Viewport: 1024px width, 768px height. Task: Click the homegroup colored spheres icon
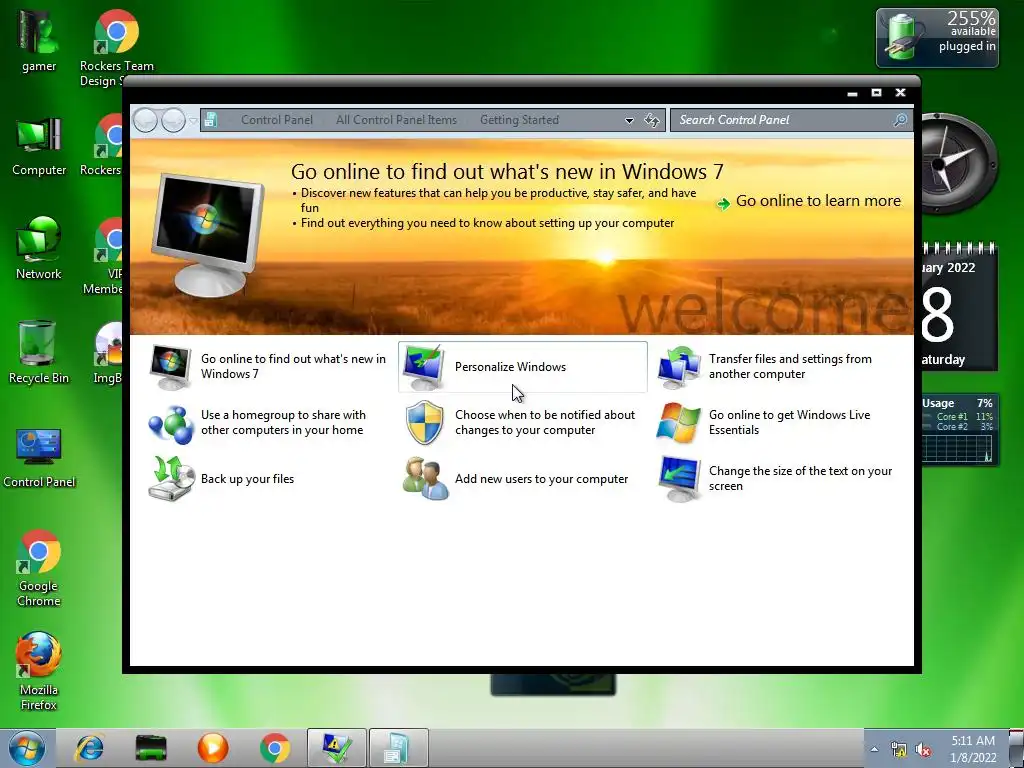(171, 423)
